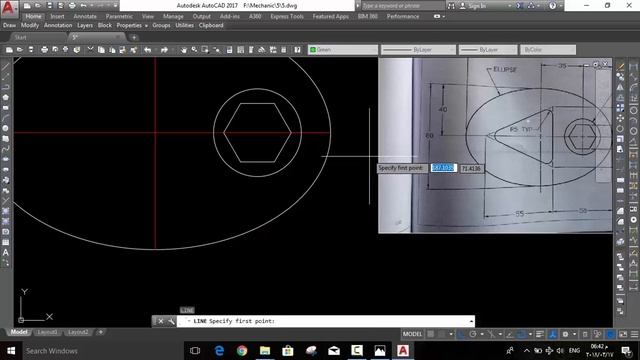Select the Multiline Text A tool
640x360 pixels.
pyautogui.click(x=6, y=252)
